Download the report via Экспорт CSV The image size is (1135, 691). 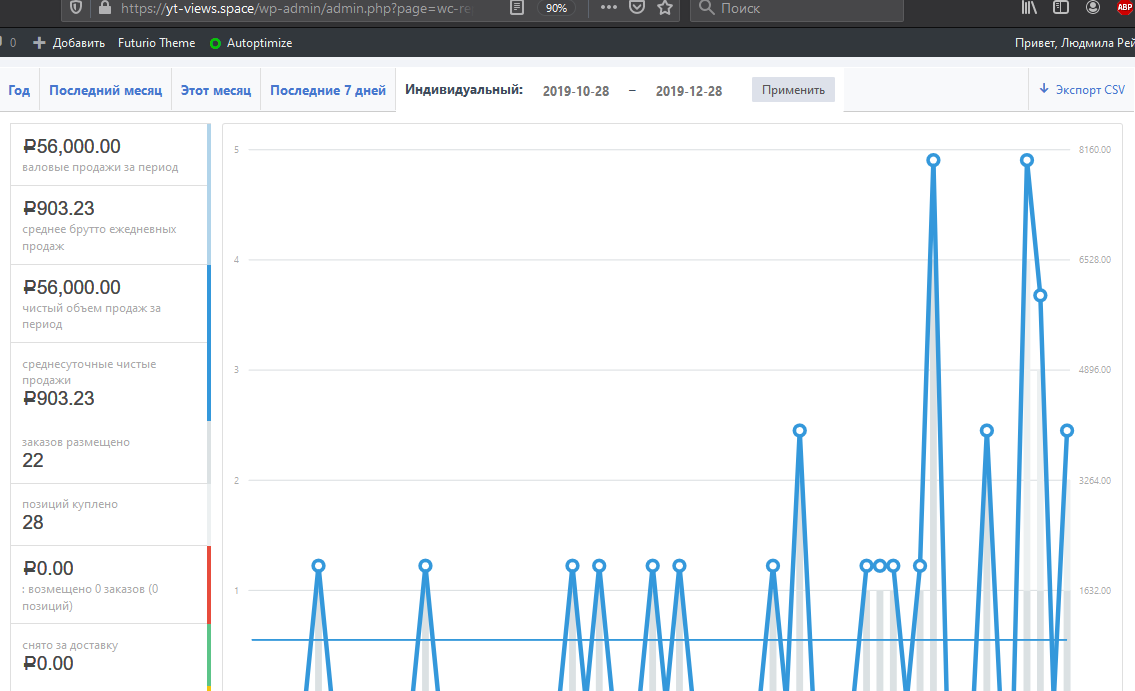[x=1081, y=90]
